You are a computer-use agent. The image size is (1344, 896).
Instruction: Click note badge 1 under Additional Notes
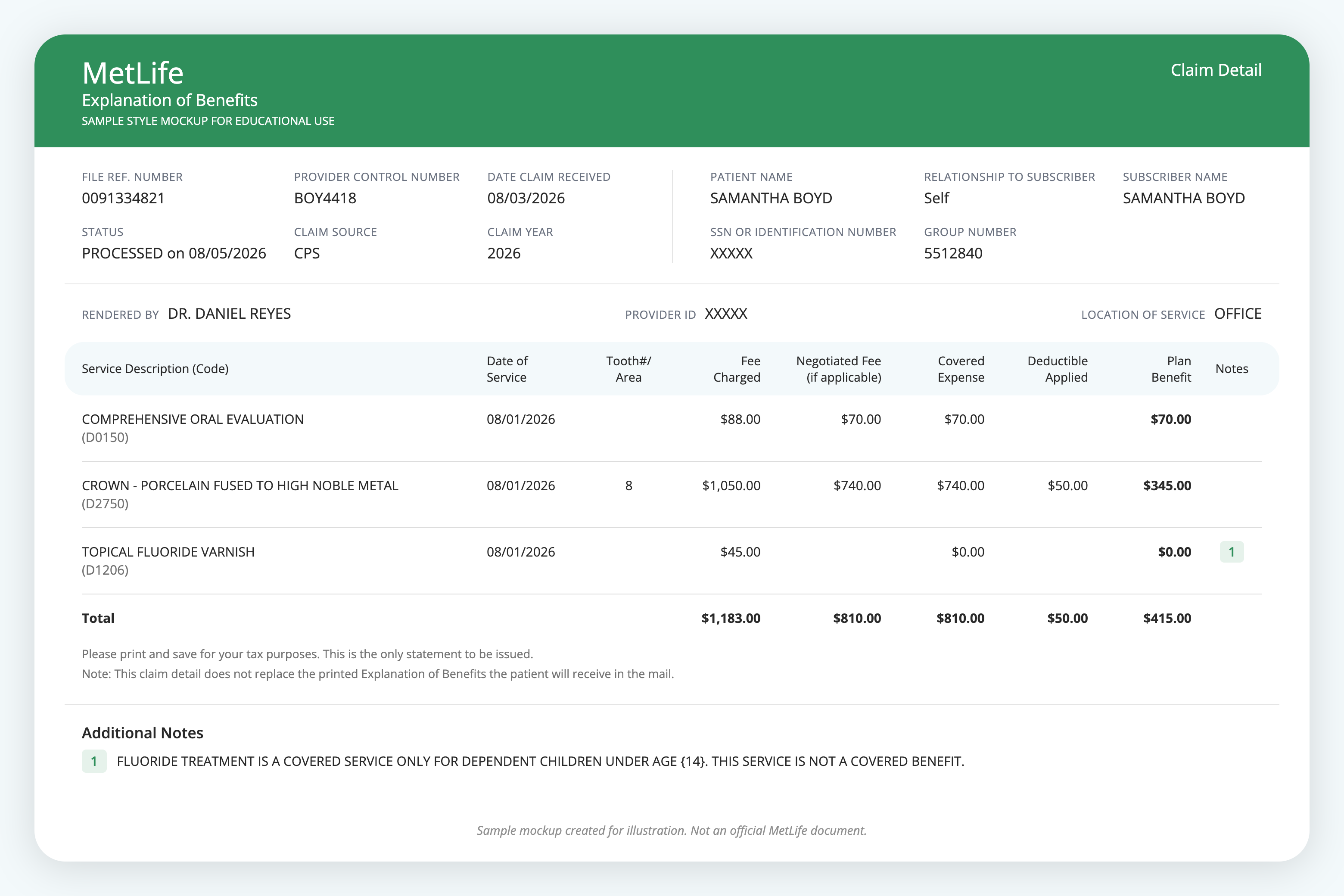click(x=94, y=761)
